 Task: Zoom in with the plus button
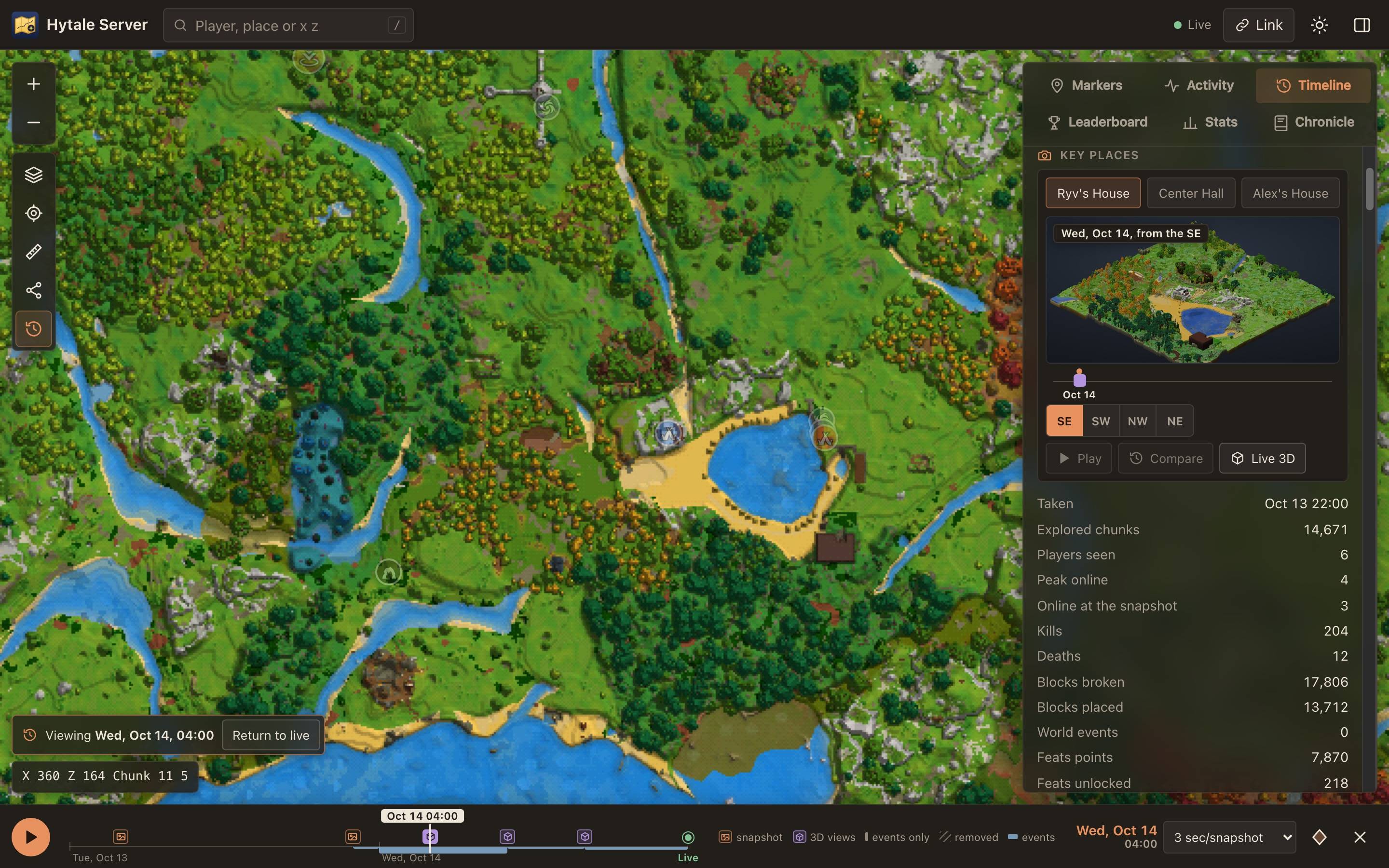pyautogui.click(x=33, y=84)
